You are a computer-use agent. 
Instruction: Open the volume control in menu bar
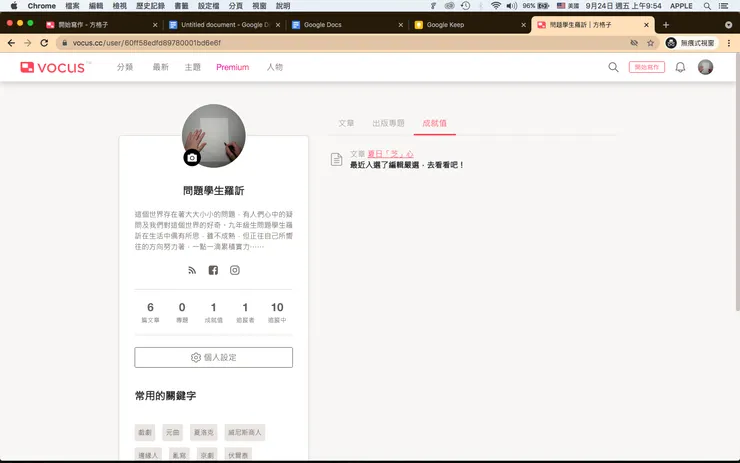512,6
